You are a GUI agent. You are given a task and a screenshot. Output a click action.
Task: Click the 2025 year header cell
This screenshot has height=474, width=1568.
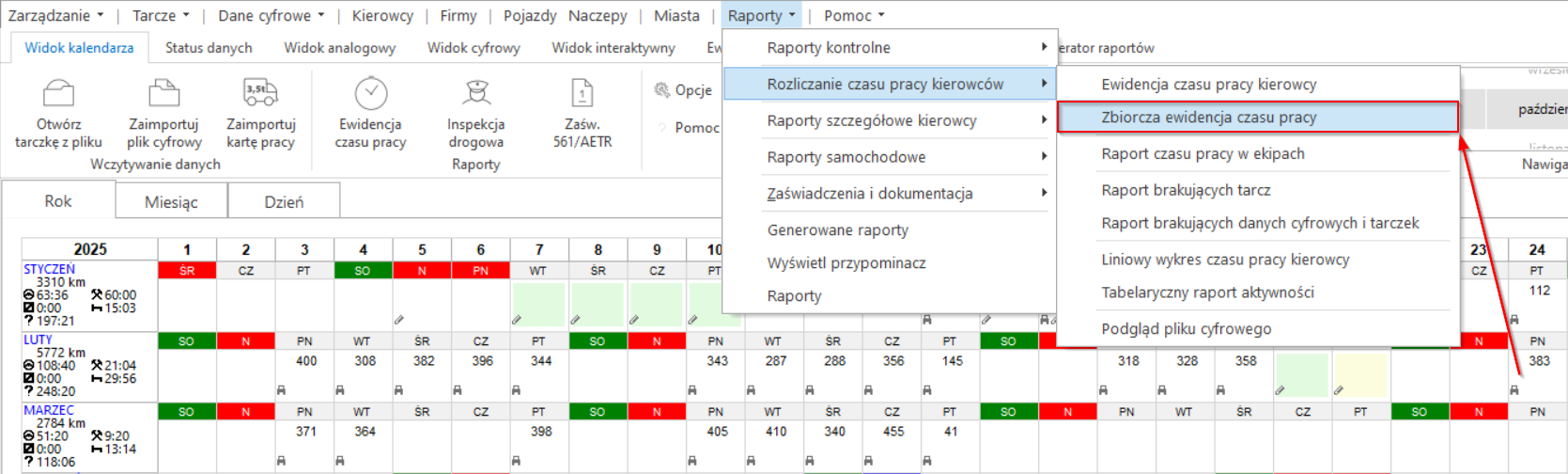click(90, 249)
